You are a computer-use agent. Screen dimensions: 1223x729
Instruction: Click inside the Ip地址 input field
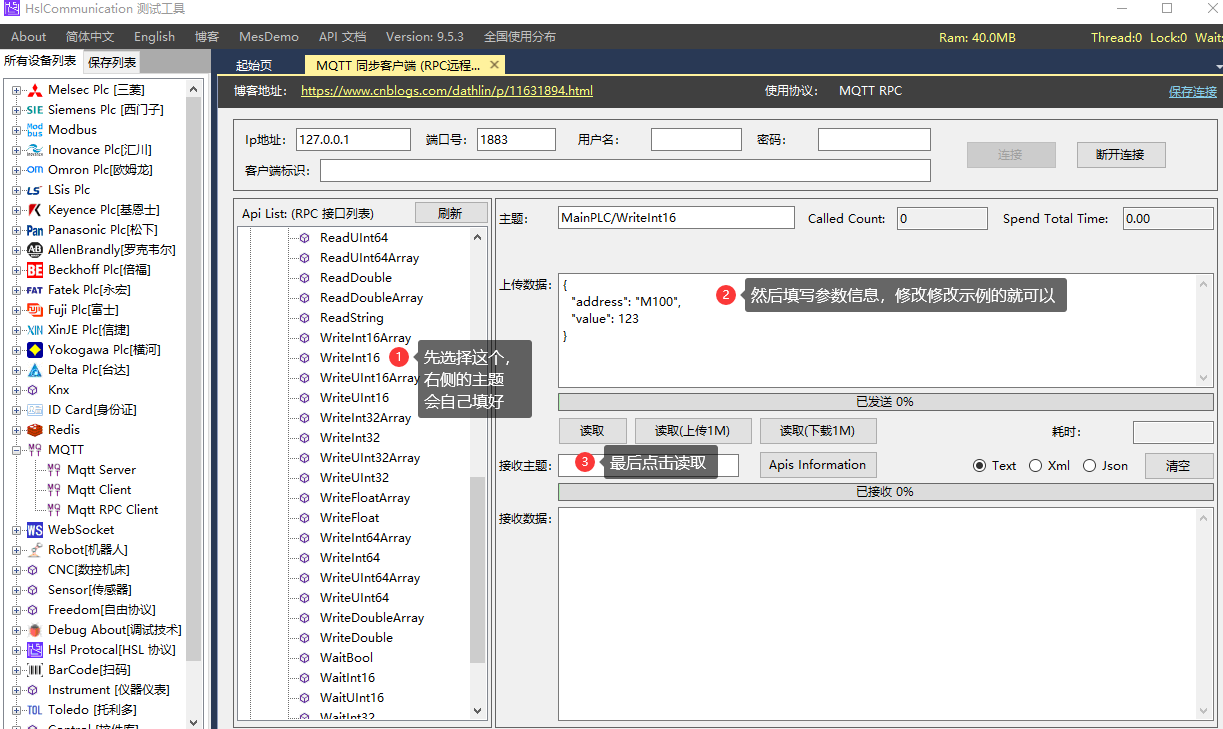(352, 139)
